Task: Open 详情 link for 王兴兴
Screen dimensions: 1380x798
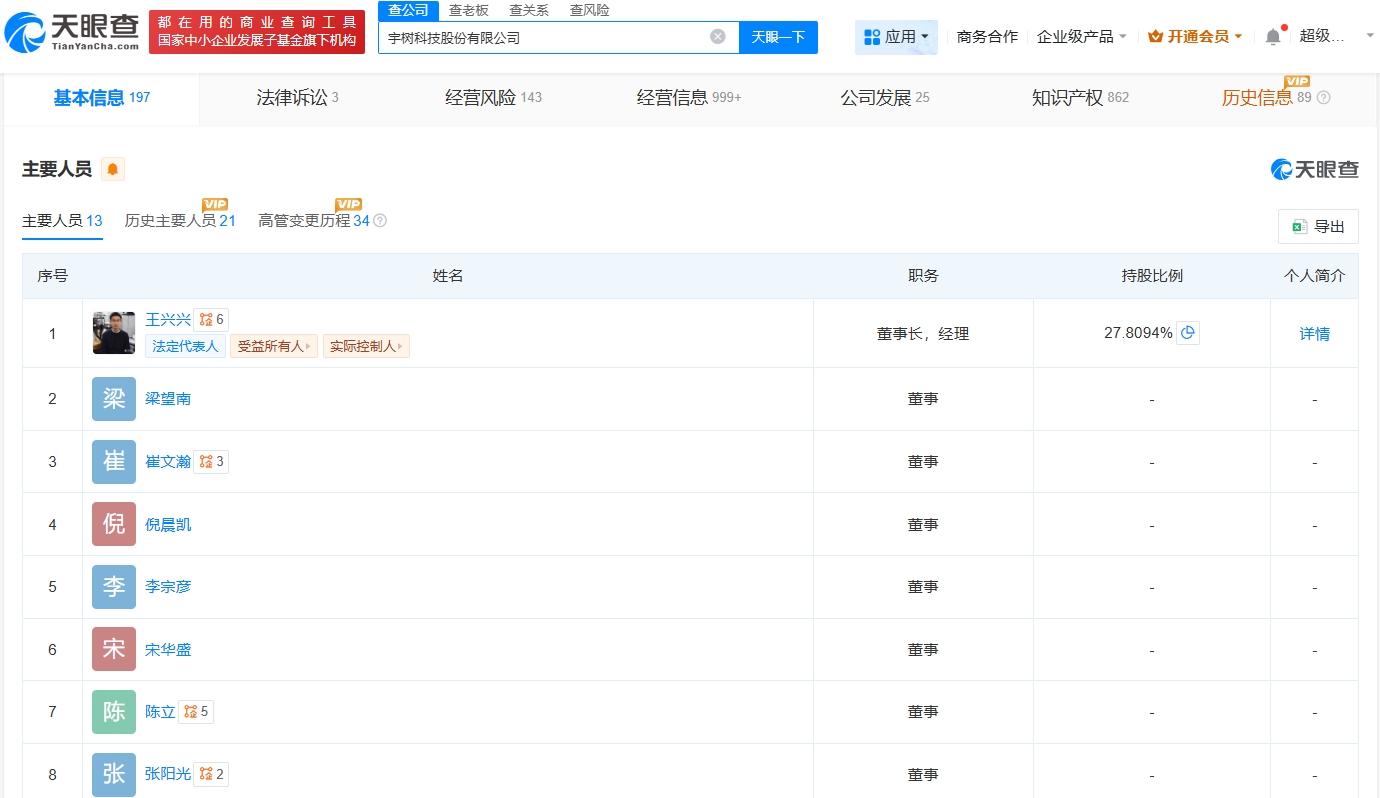Action: pyautogui.click(x=1314, y=334)
